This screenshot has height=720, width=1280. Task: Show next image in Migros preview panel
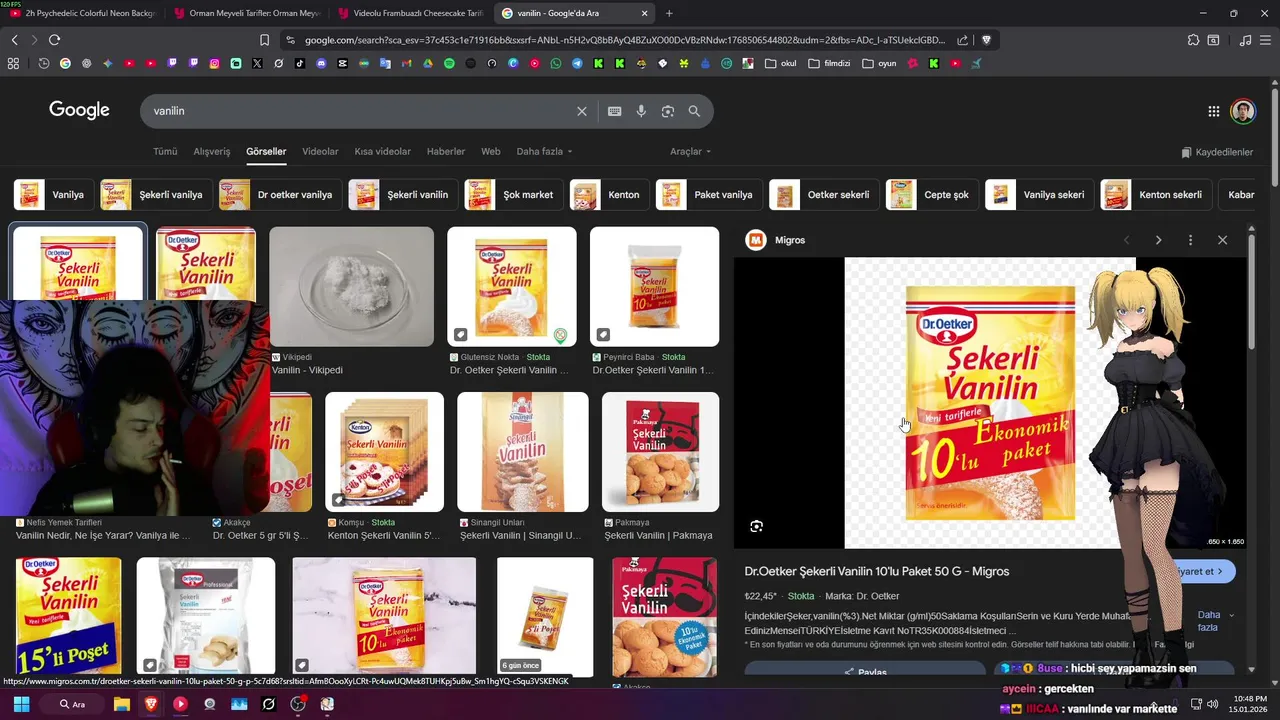[1158, 240]
